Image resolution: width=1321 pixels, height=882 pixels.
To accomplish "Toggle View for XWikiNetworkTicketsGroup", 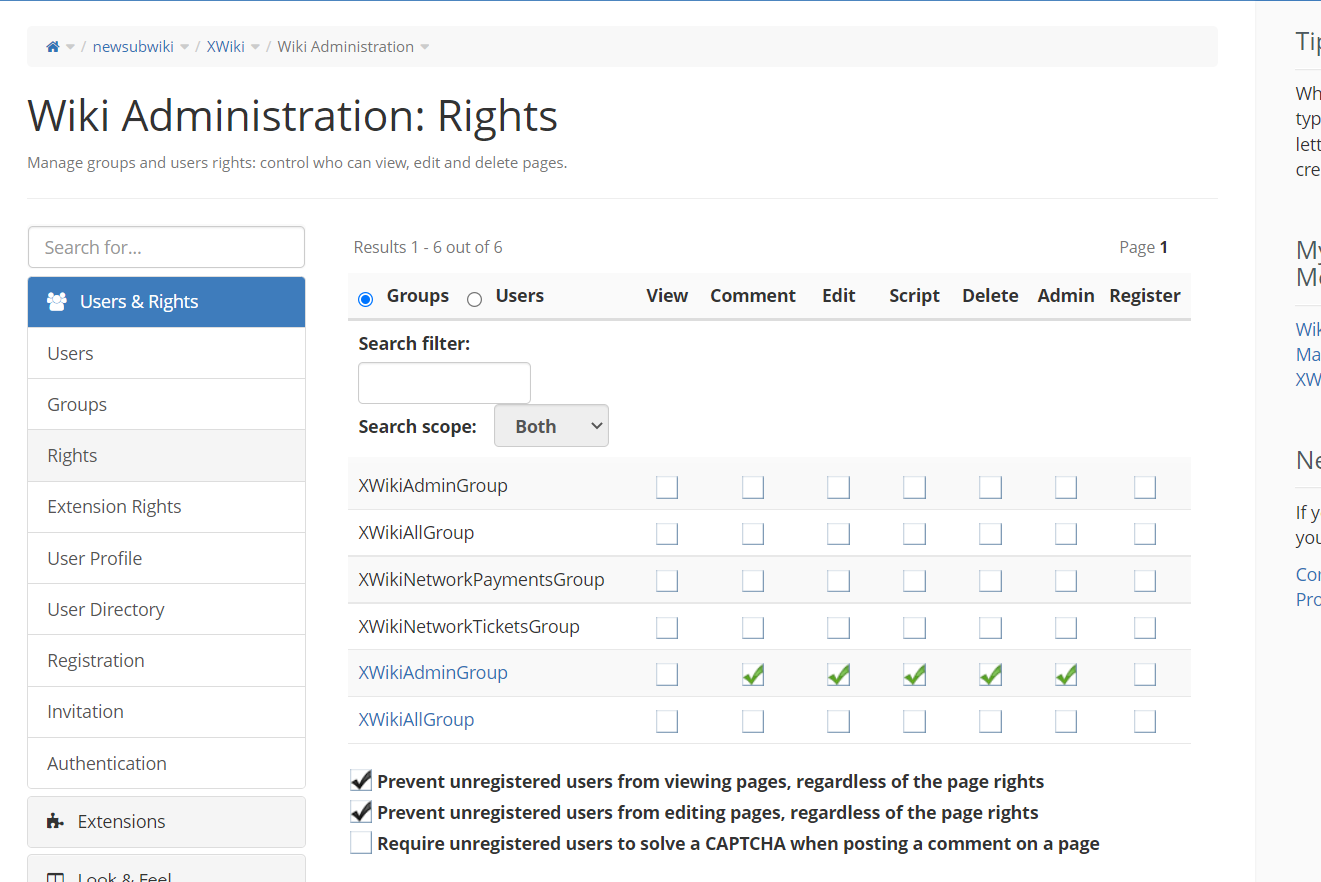I will 667,627.
